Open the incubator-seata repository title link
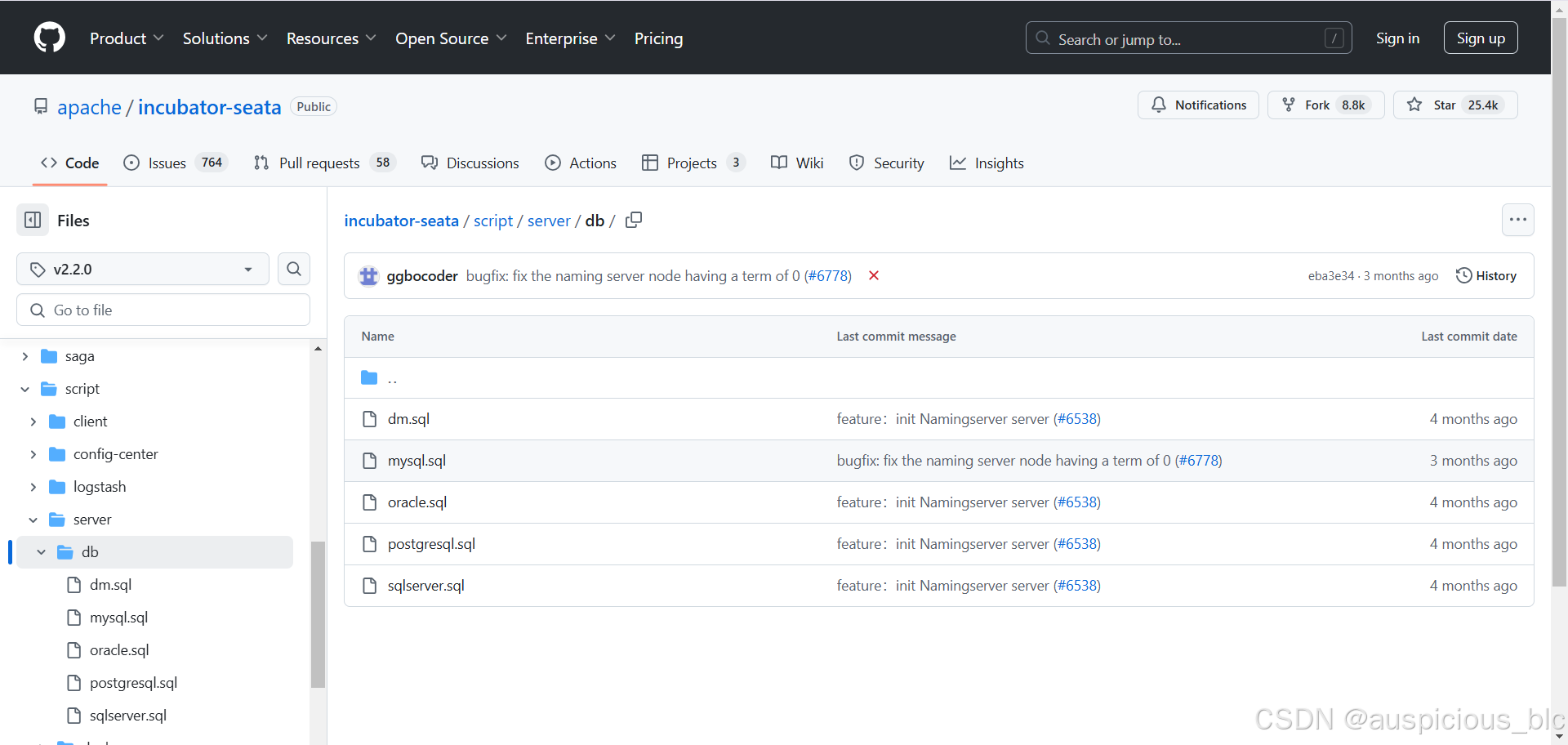This screenshot has width=1568, height=745. [209, 107]
